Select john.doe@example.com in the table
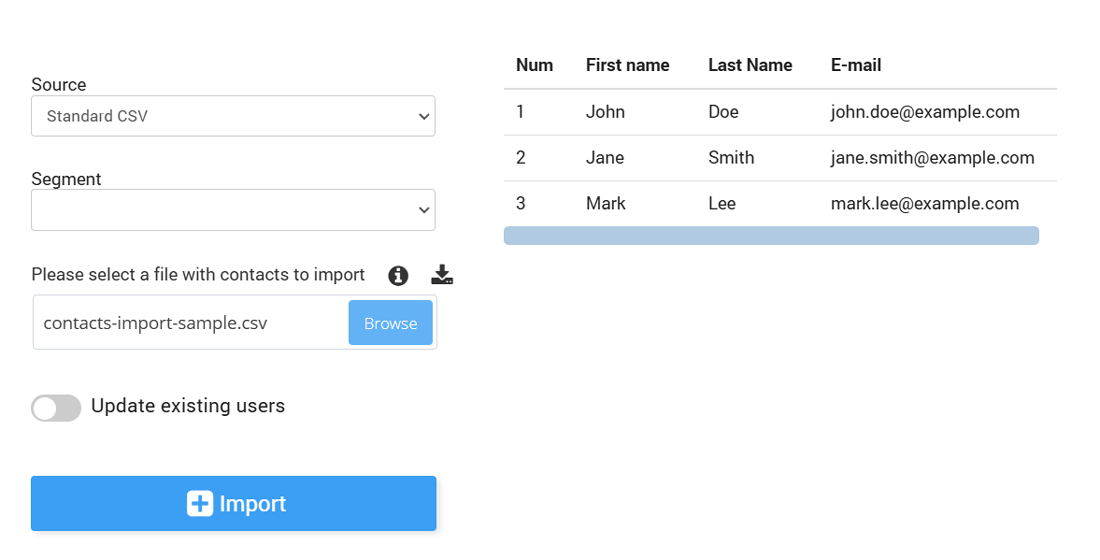This screenshot has height=560, width=1100. (925, 112)
